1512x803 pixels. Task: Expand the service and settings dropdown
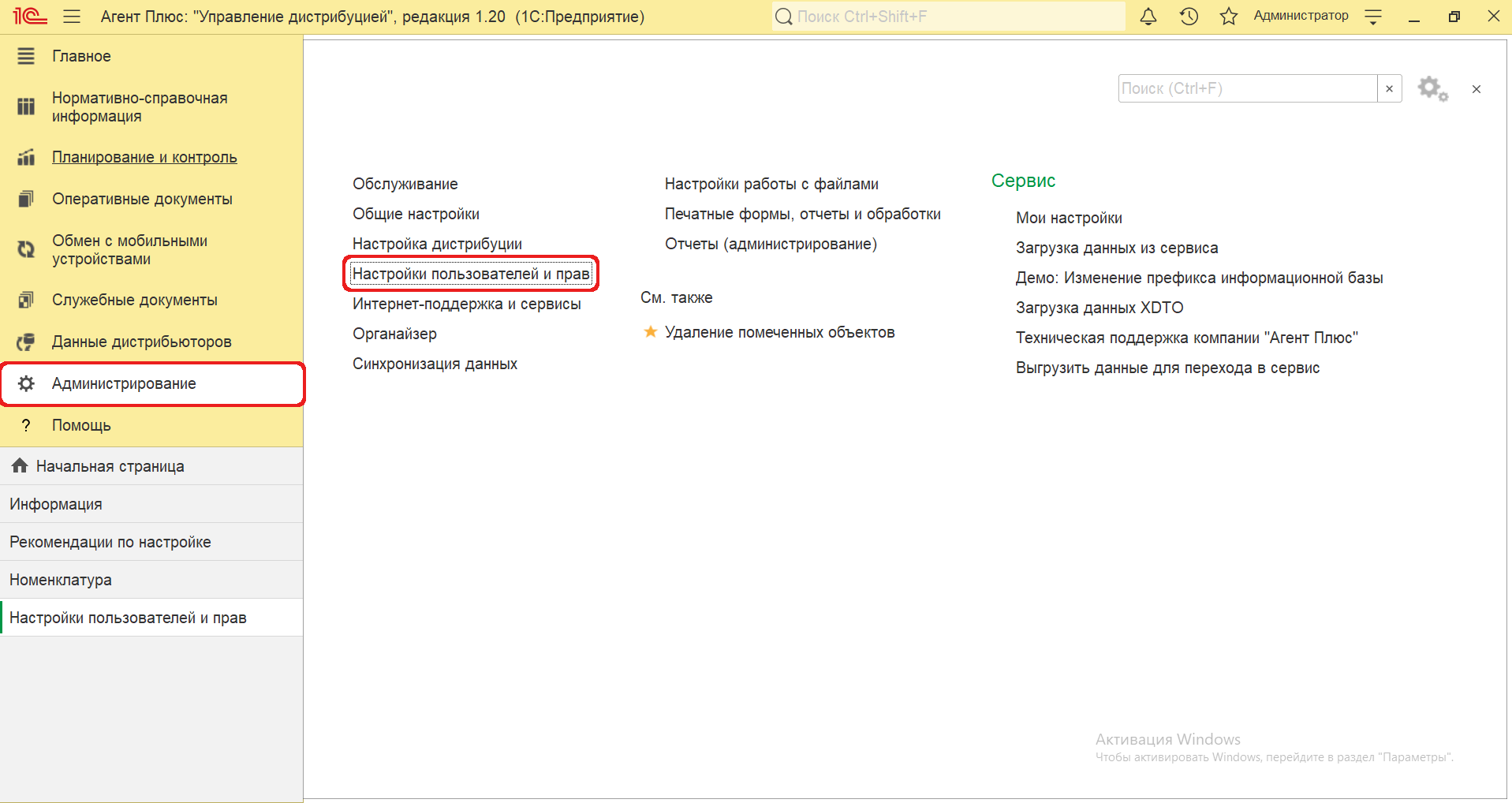(1373, 17)
